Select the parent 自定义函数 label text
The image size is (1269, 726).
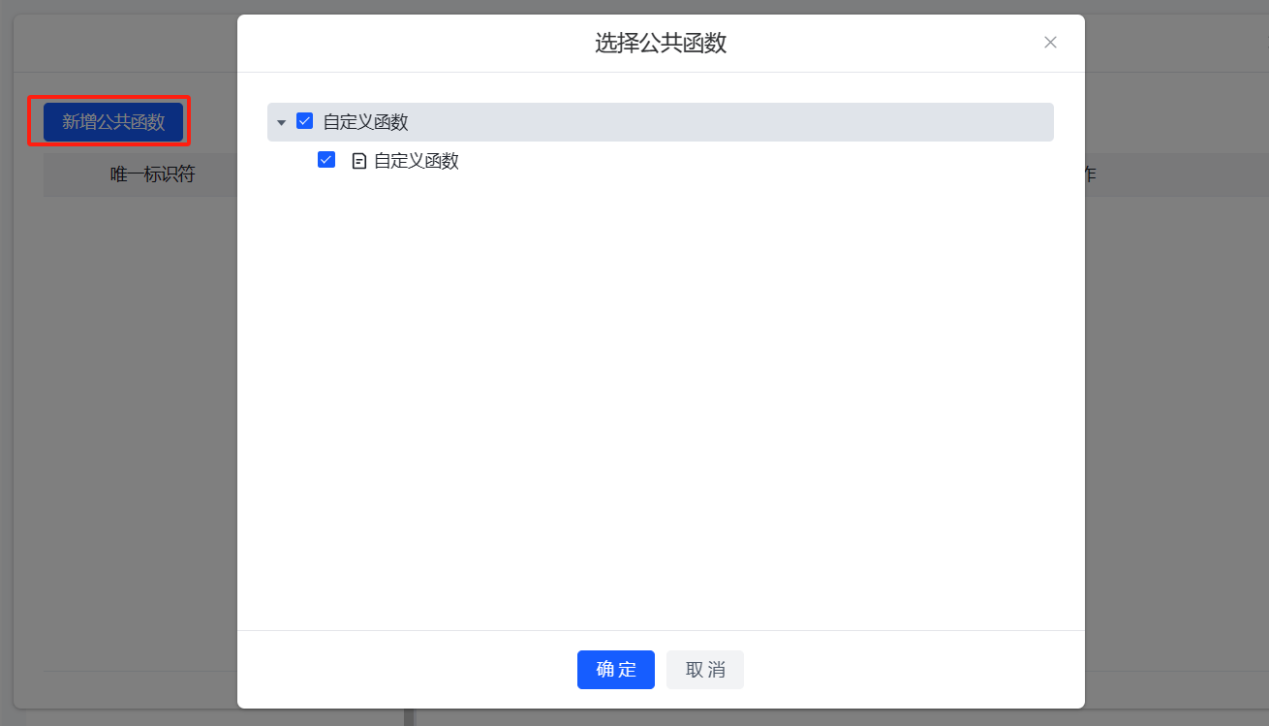click(x=365, y=122)
